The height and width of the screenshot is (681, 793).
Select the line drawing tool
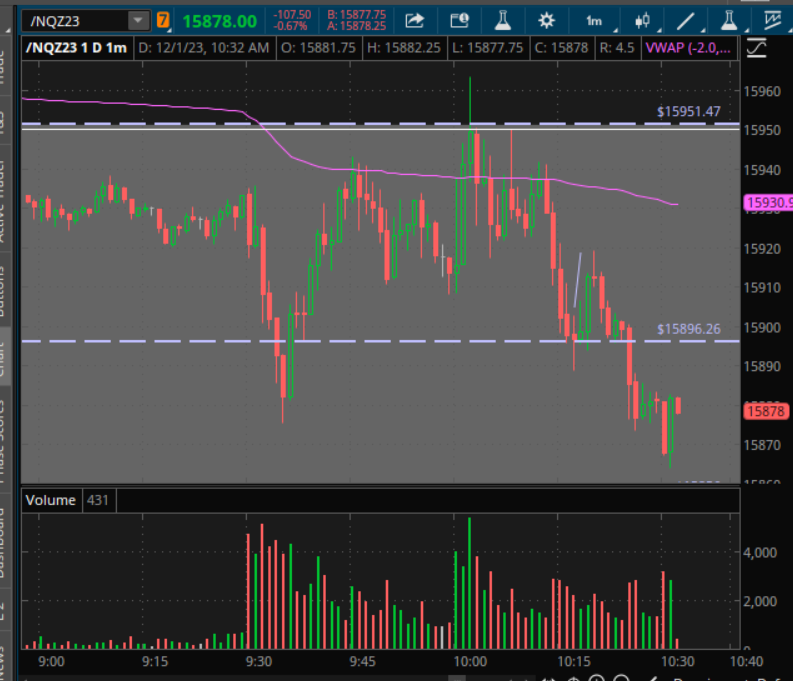coord(687,21)
